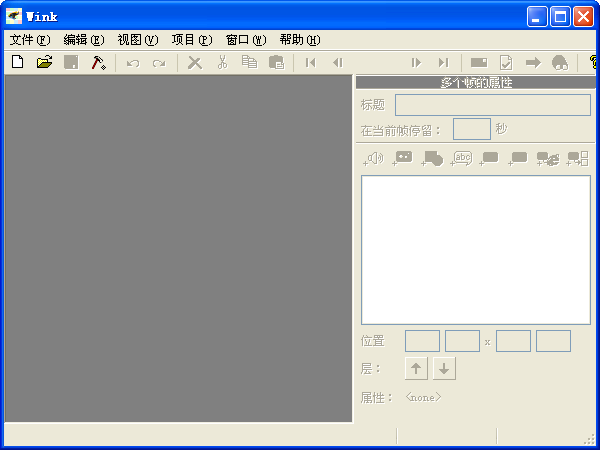Open the 帮助 (Help) menu
Viewport: 600px width, 450px height.
pos(299,40)
